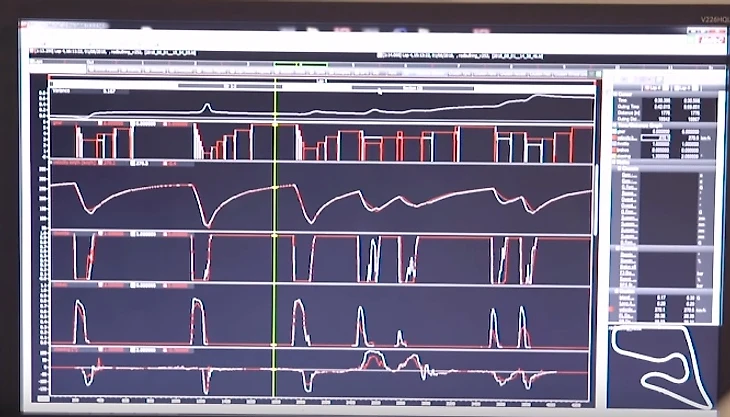Select the yellow vertical cursor line on graphs
The height and width of the screenshot is (417, 730).
275,237
